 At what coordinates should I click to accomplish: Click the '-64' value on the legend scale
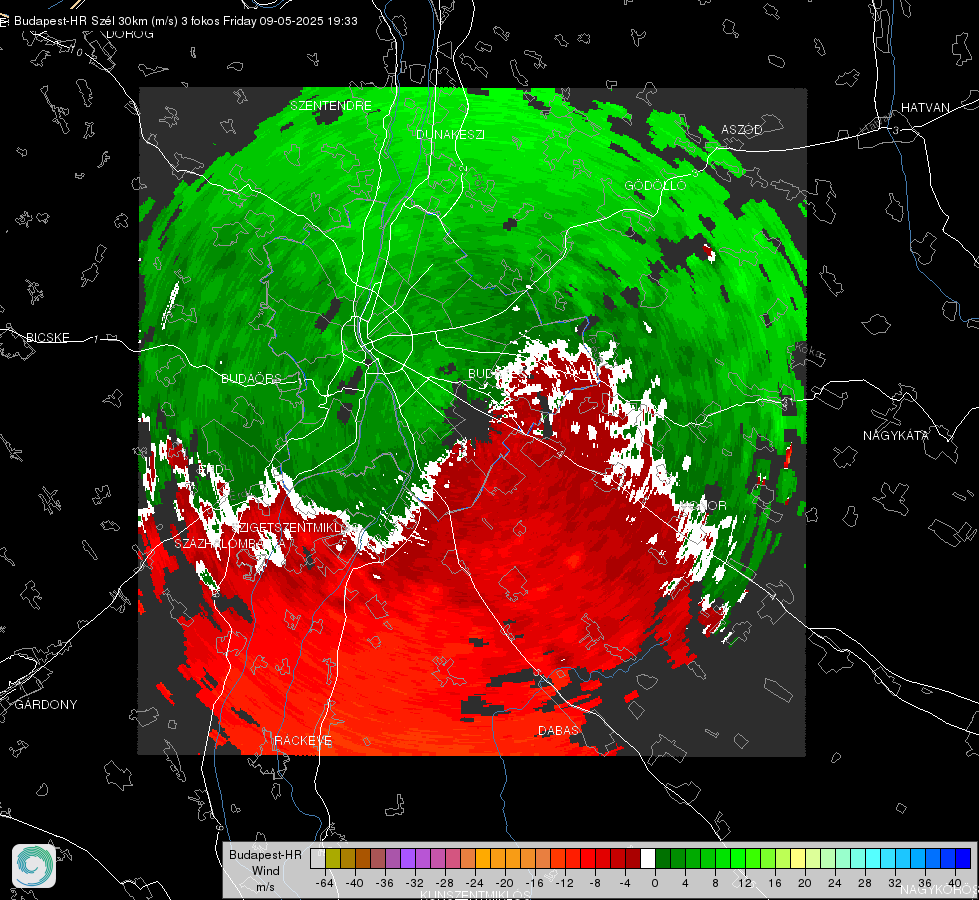pos(325,883)
